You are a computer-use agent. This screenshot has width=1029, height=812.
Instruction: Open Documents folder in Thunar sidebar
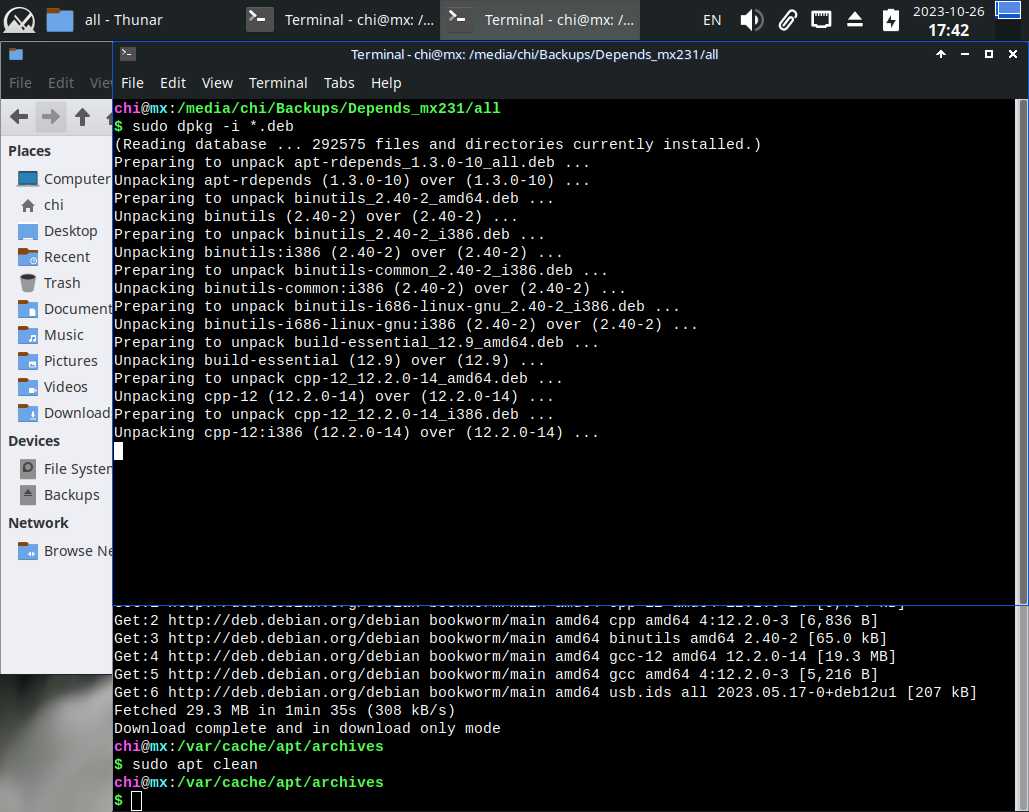point(63,309)
